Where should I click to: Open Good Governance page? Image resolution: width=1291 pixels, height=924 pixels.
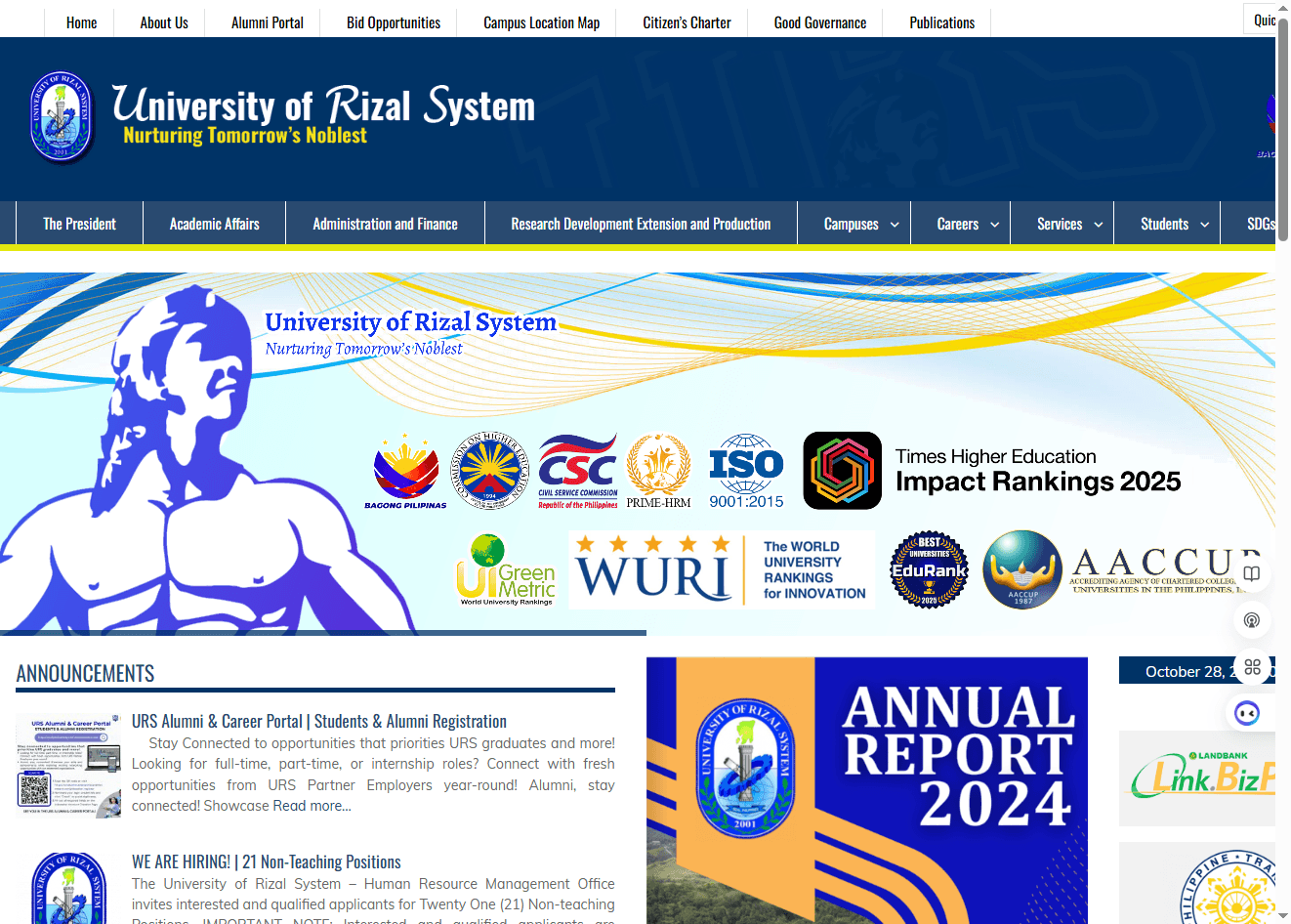[x=820, y=22]
